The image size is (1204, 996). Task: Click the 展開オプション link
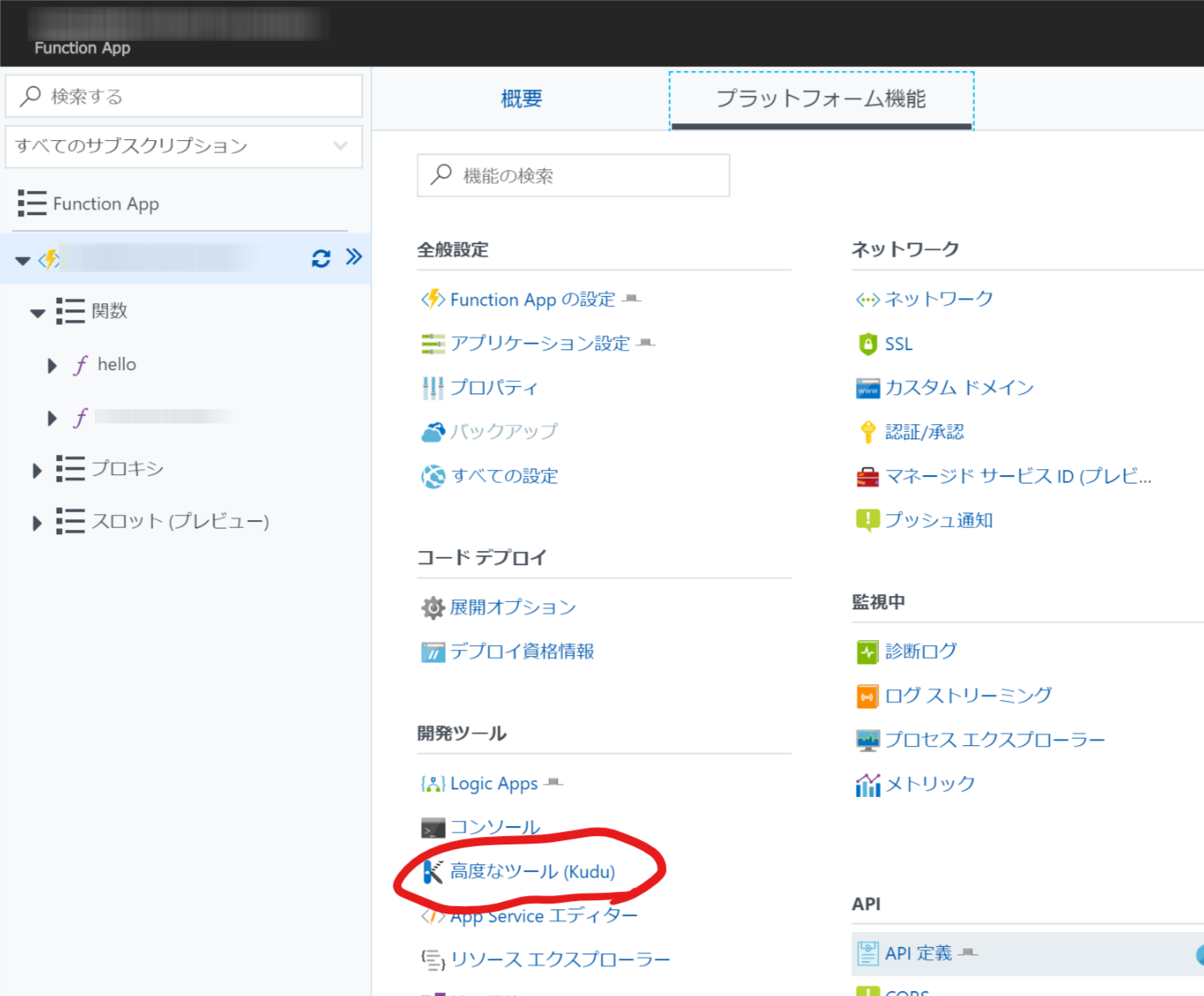512,608
